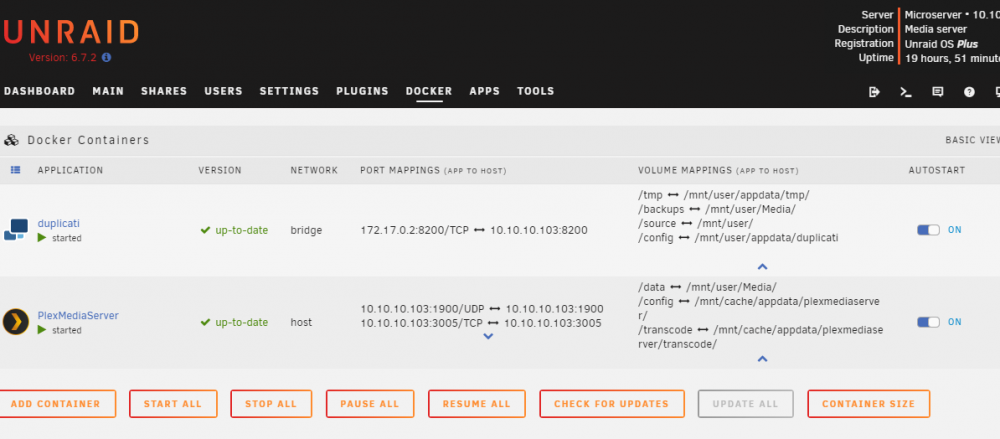Toggle PlexMediaServer autostart switch

928,322
